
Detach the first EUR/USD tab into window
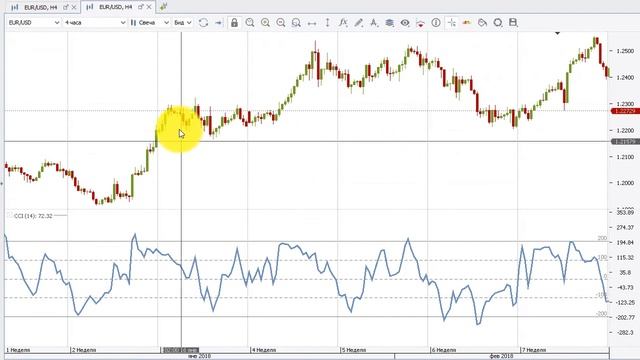coord(66,7)
